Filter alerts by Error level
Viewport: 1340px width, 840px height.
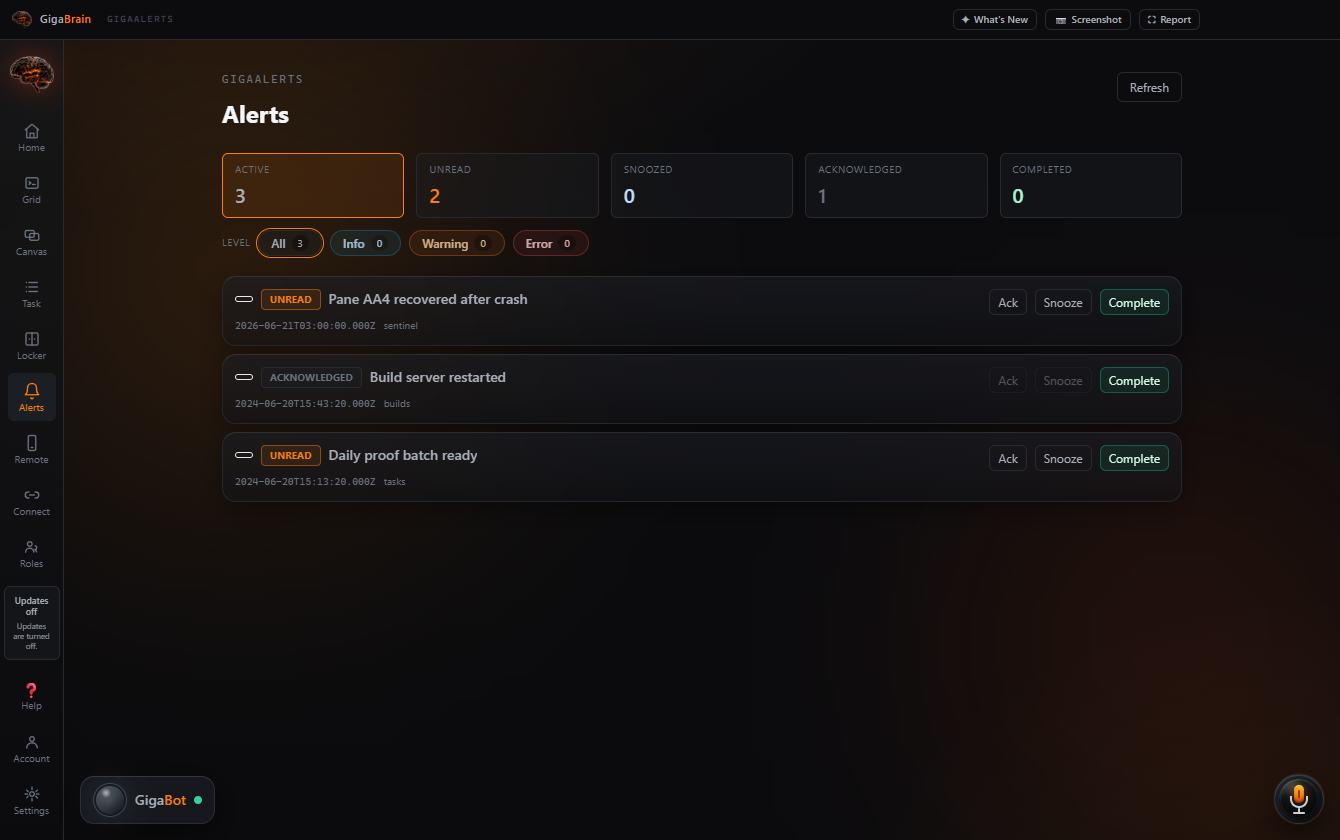[550, 243]
